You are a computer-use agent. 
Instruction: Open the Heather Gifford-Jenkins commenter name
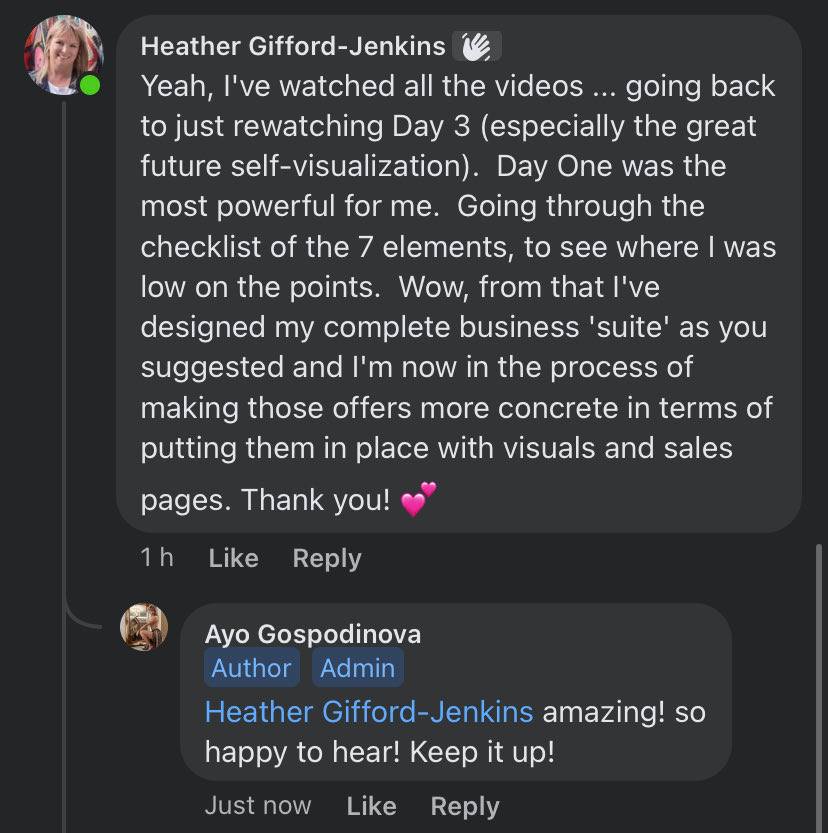coord(293,46)
